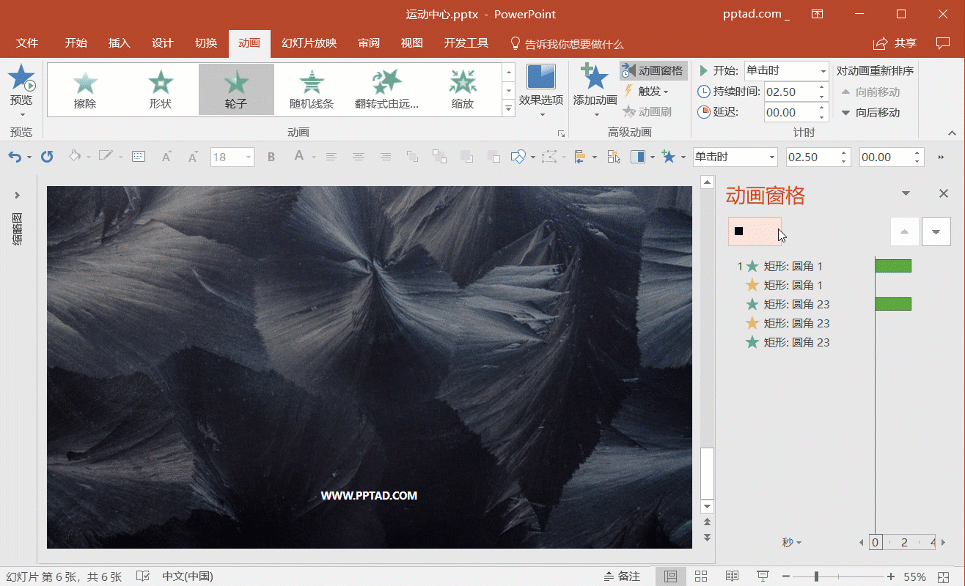
Task: Click the stop button in animation pane
Action: pyautogui.click(x=755, y=231)
